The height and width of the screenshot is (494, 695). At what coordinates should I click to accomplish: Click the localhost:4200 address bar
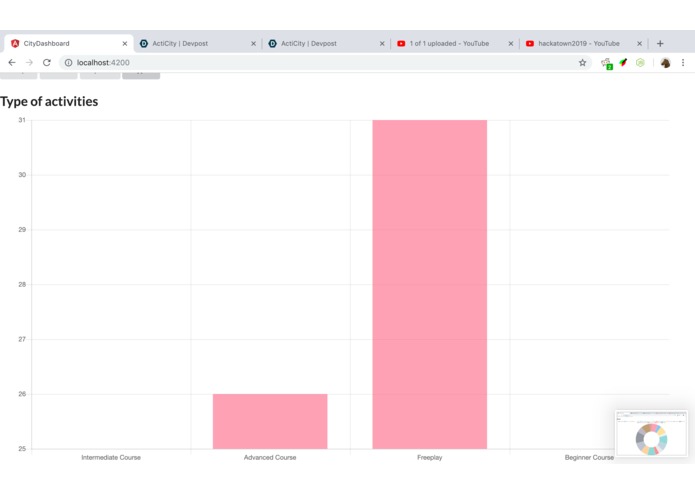coord(326,63)
